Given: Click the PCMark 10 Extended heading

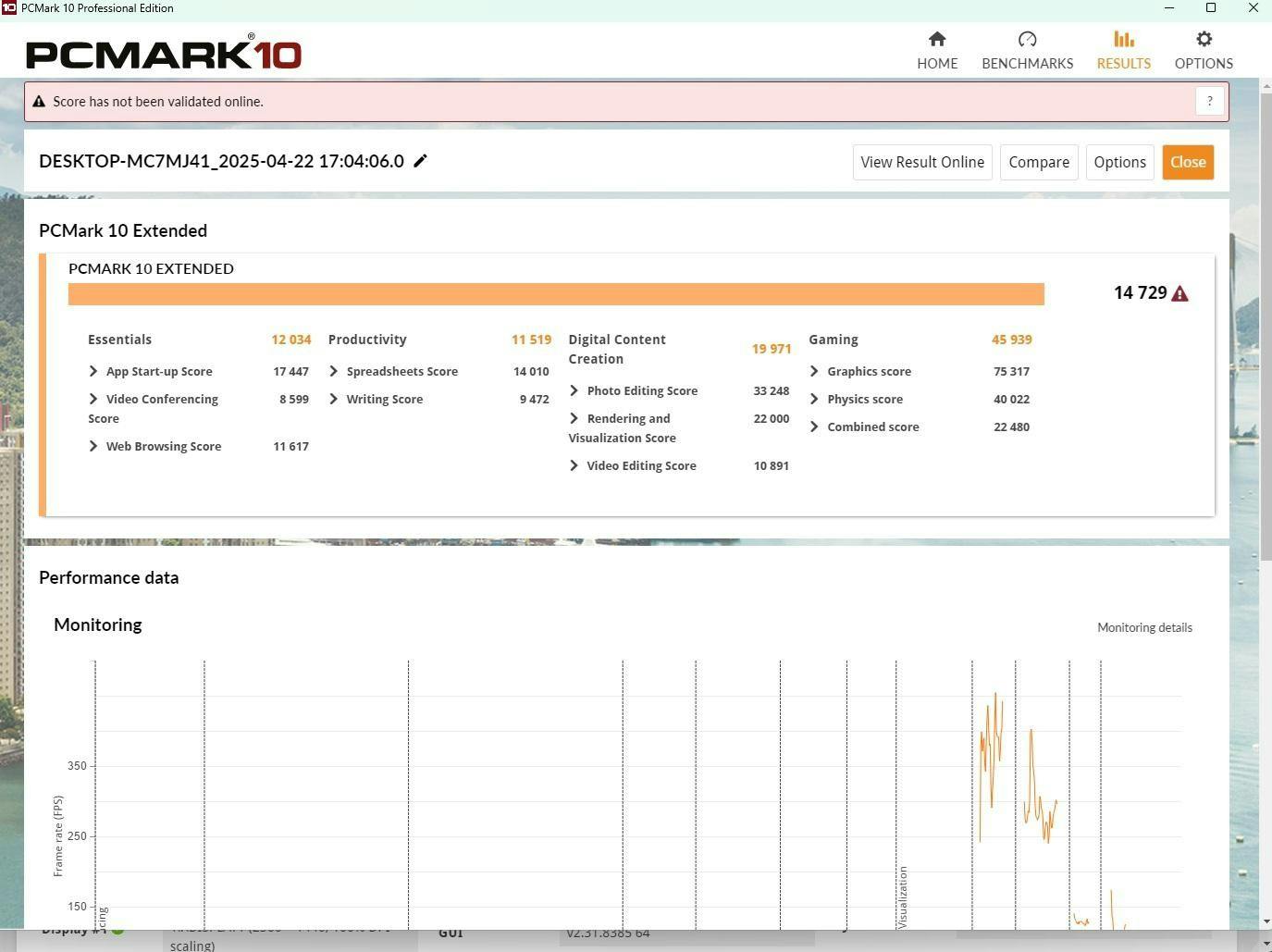Looking at the screenshot, I should 123,230.
